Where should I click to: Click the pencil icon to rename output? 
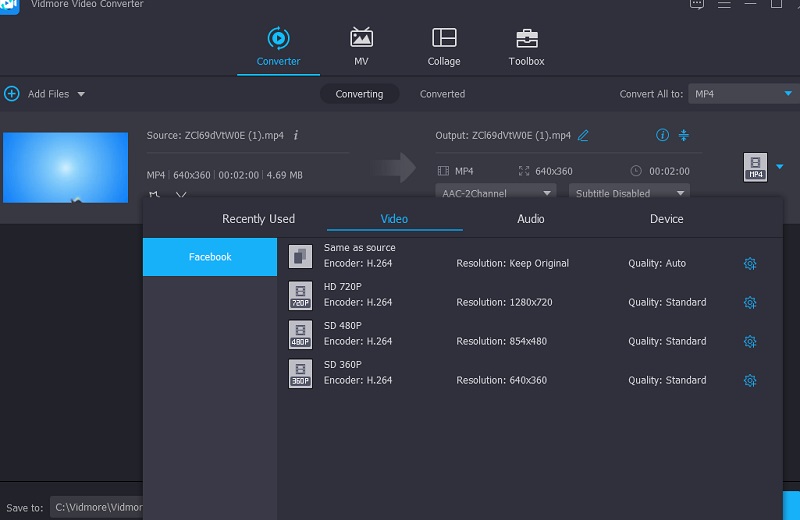pos(583,135)
